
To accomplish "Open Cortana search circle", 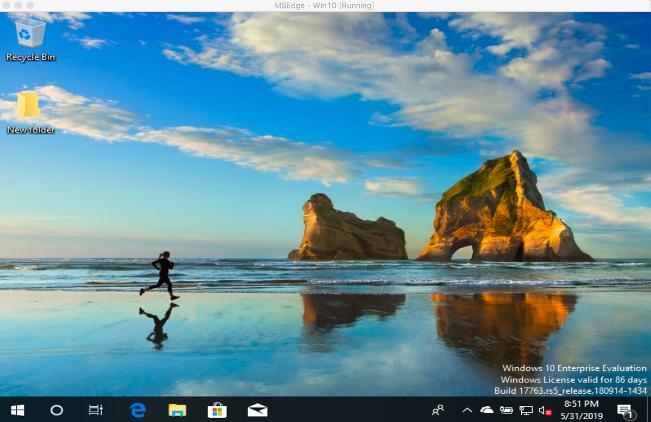I will pos(56,410).
